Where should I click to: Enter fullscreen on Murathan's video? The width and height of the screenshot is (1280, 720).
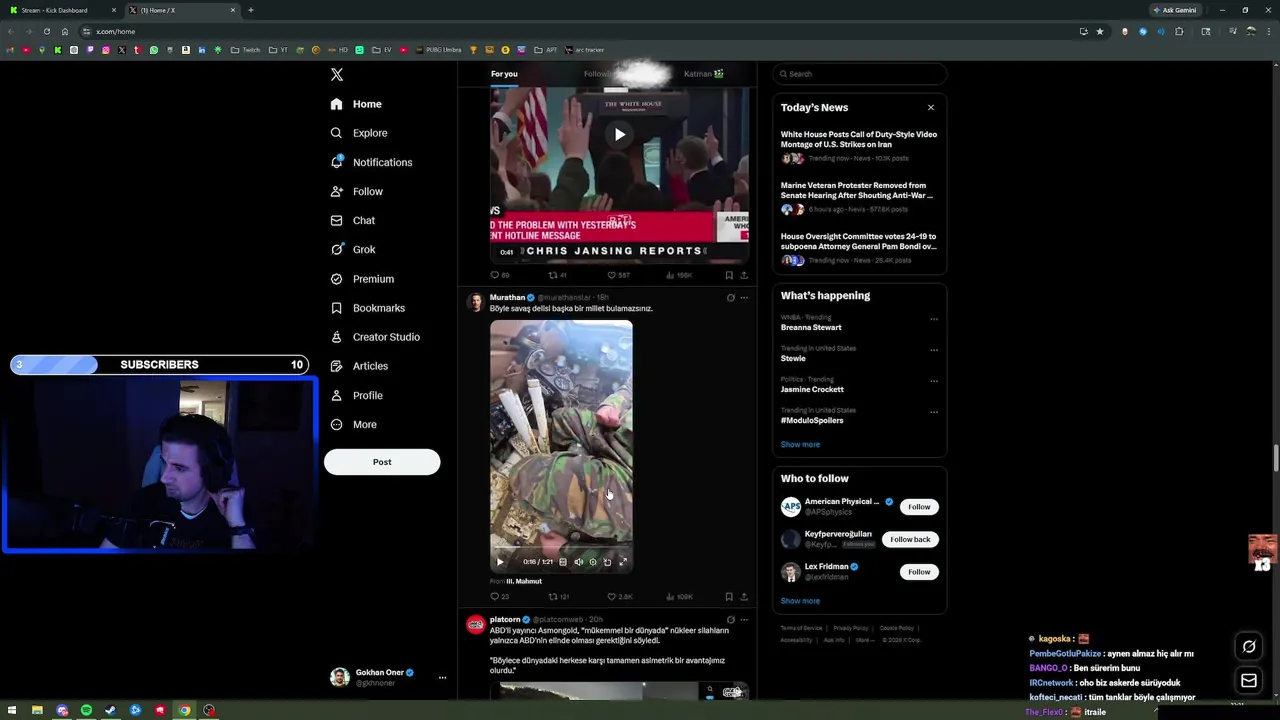pos(623,562)
